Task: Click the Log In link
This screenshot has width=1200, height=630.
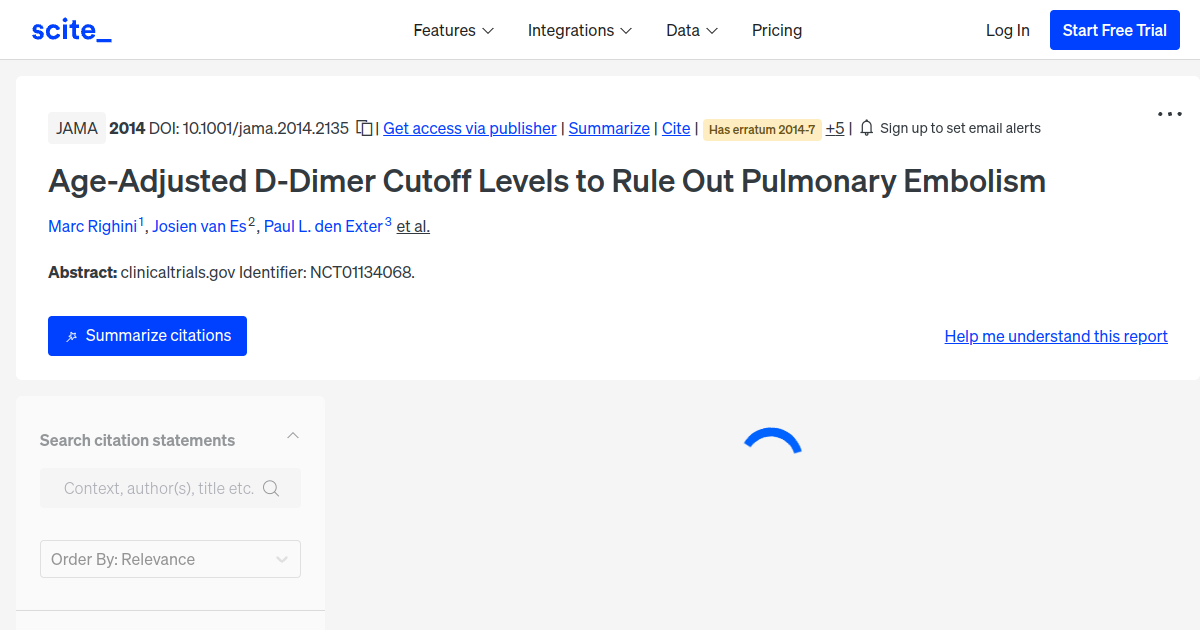Action: click(x=1007, y=30)
